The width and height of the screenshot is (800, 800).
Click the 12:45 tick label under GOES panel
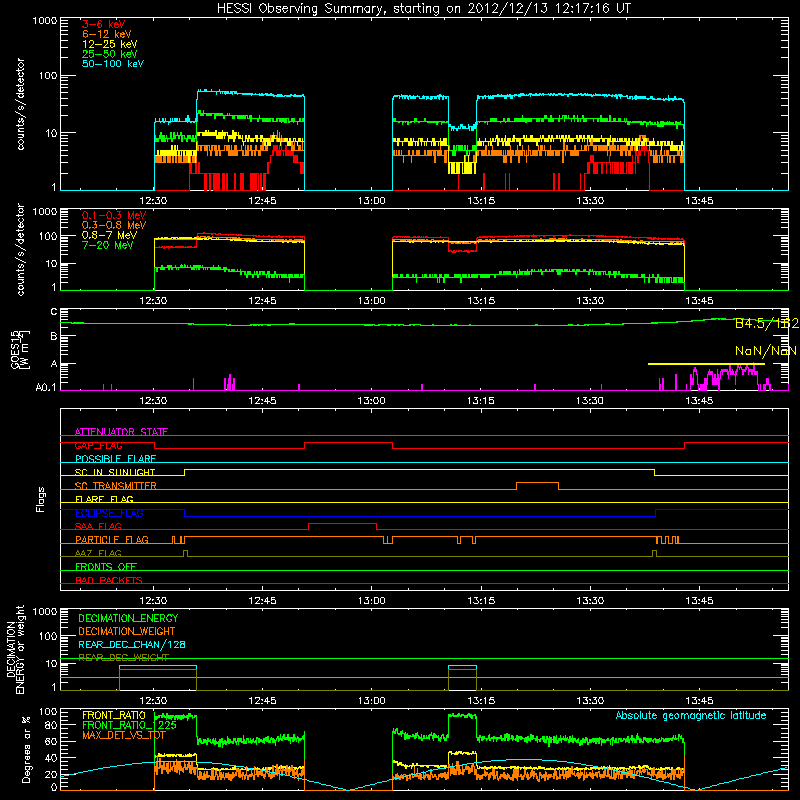coord(262,401)
